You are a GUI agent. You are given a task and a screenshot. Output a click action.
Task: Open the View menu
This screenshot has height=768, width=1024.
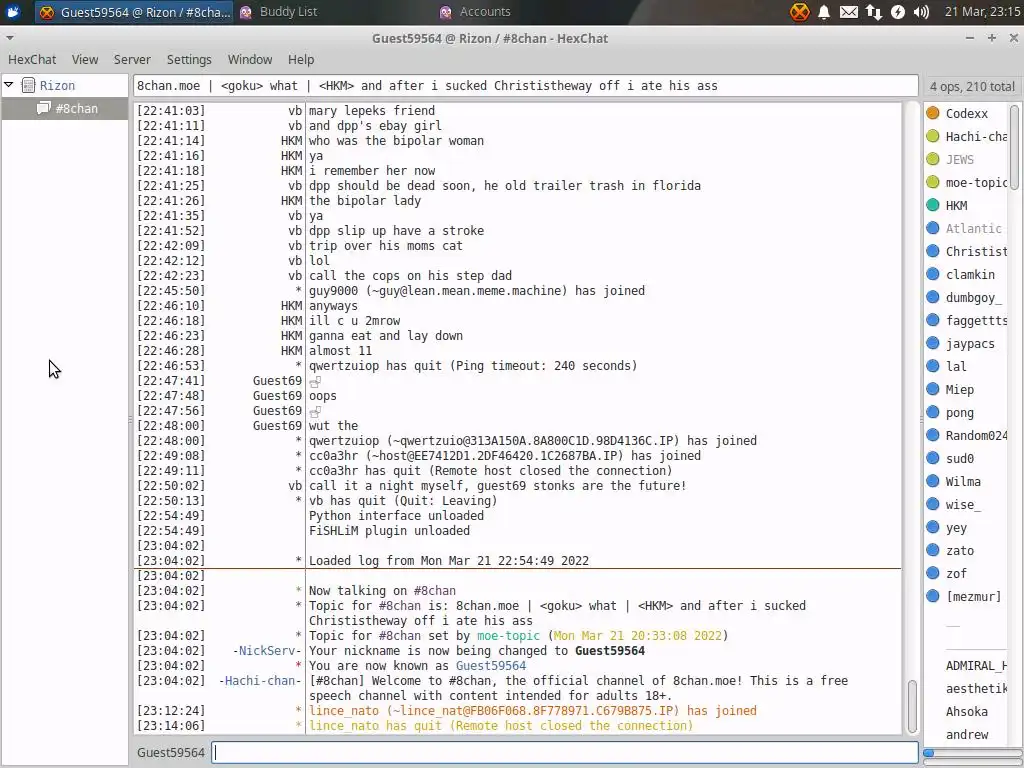point(85,59)
